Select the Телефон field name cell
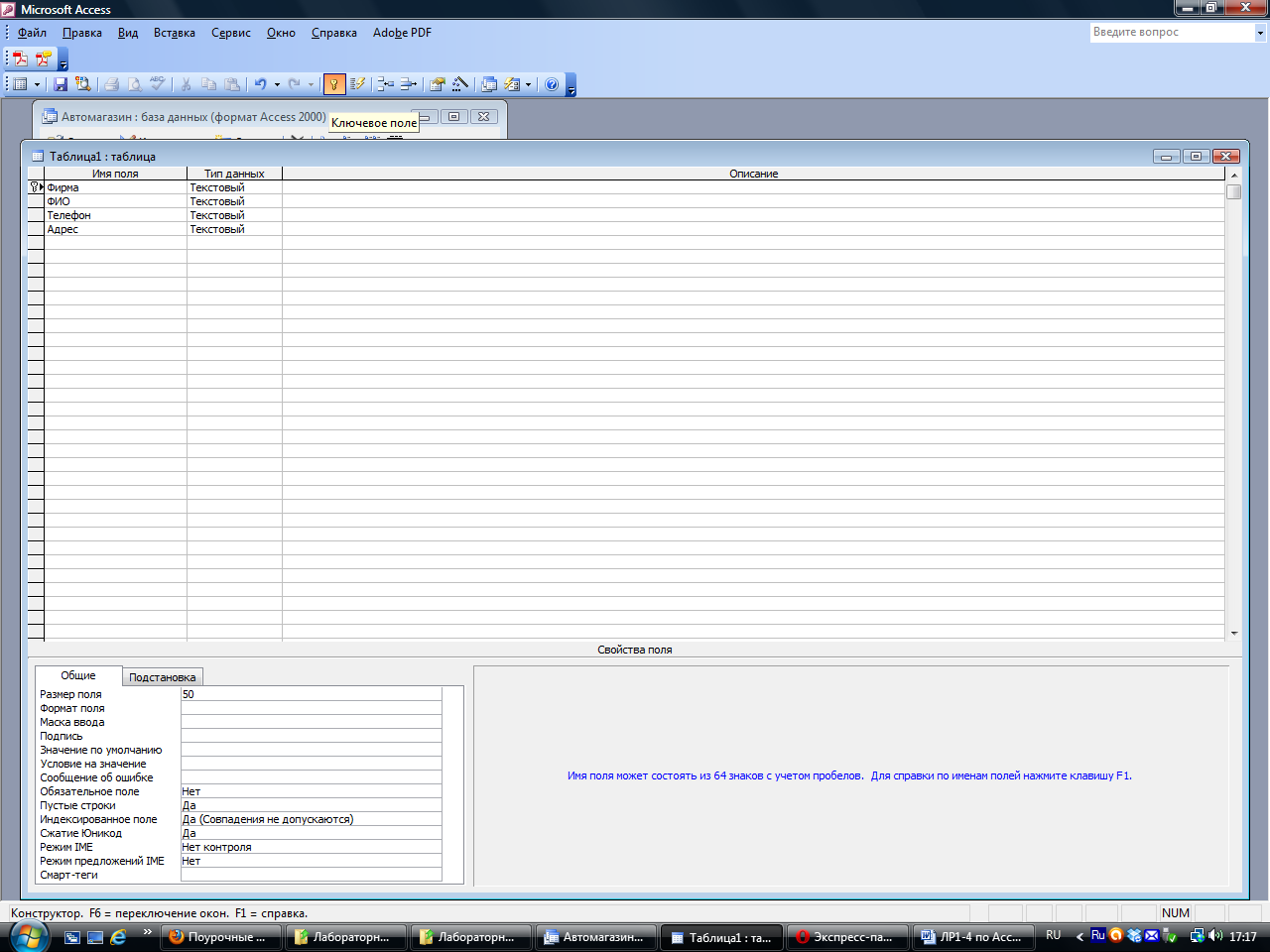Image resolution: width=1270 pixels, height=952 pixels. coord(115,215)
